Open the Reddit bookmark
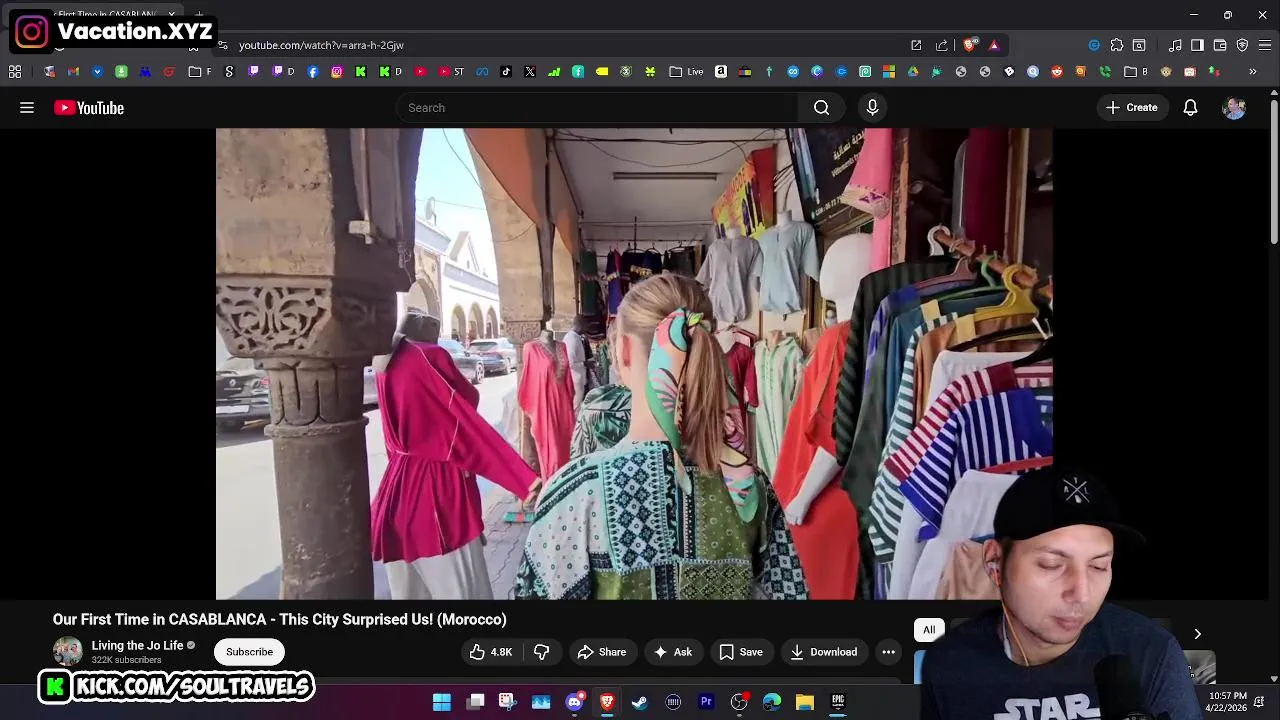 click(x=1057, y=72)
